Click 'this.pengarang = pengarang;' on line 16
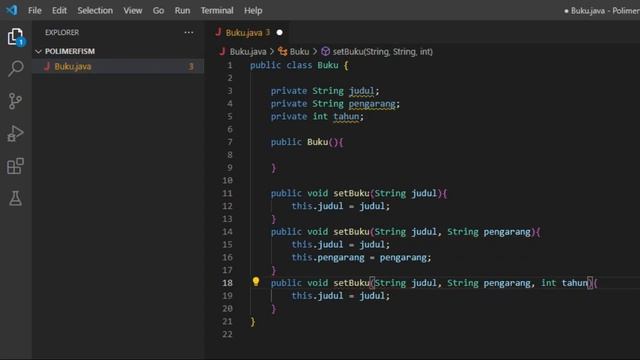Viewport: 640px width, 360px height. [x=361, y=257]
